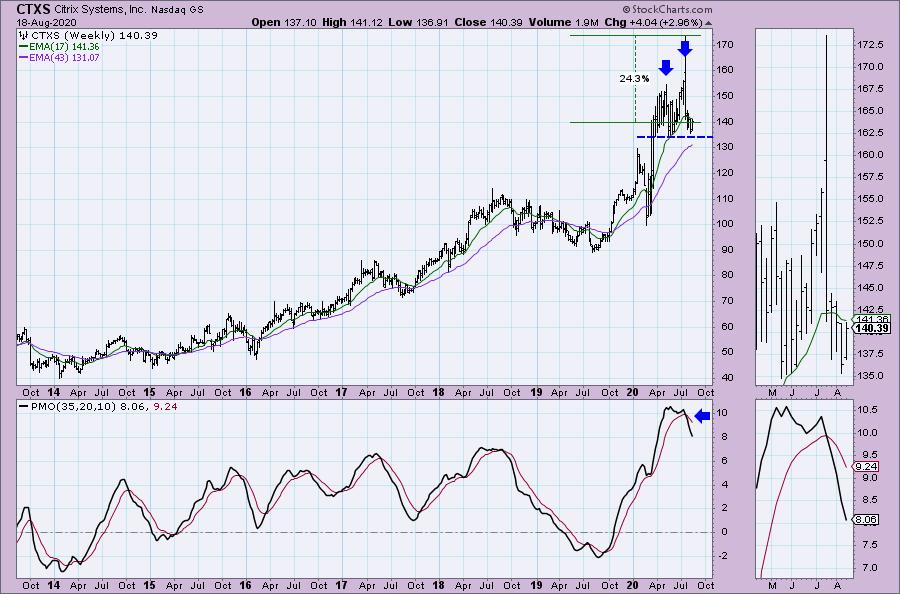The width and height of the screenshot is (900, 594).
Task: Click the -2 label on PMO value axis
Action: [x=722, y=556]
